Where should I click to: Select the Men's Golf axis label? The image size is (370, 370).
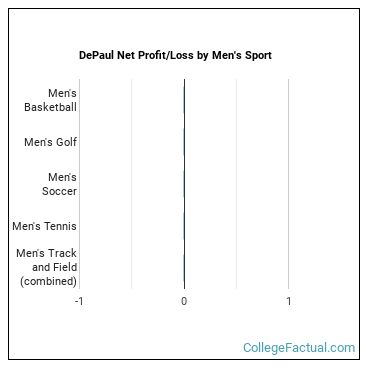tap(50, 142)
